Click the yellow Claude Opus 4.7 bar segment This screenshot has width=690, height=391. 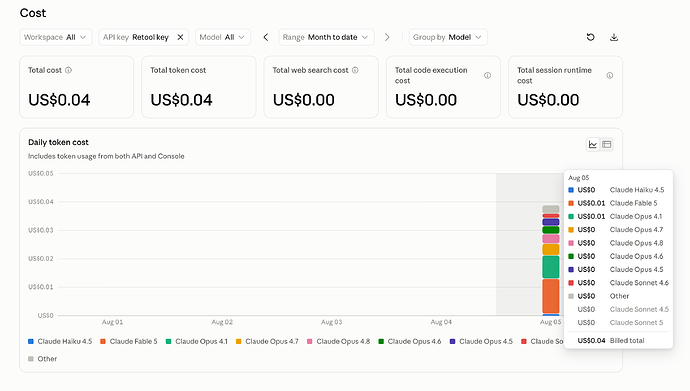click(551, 249)
